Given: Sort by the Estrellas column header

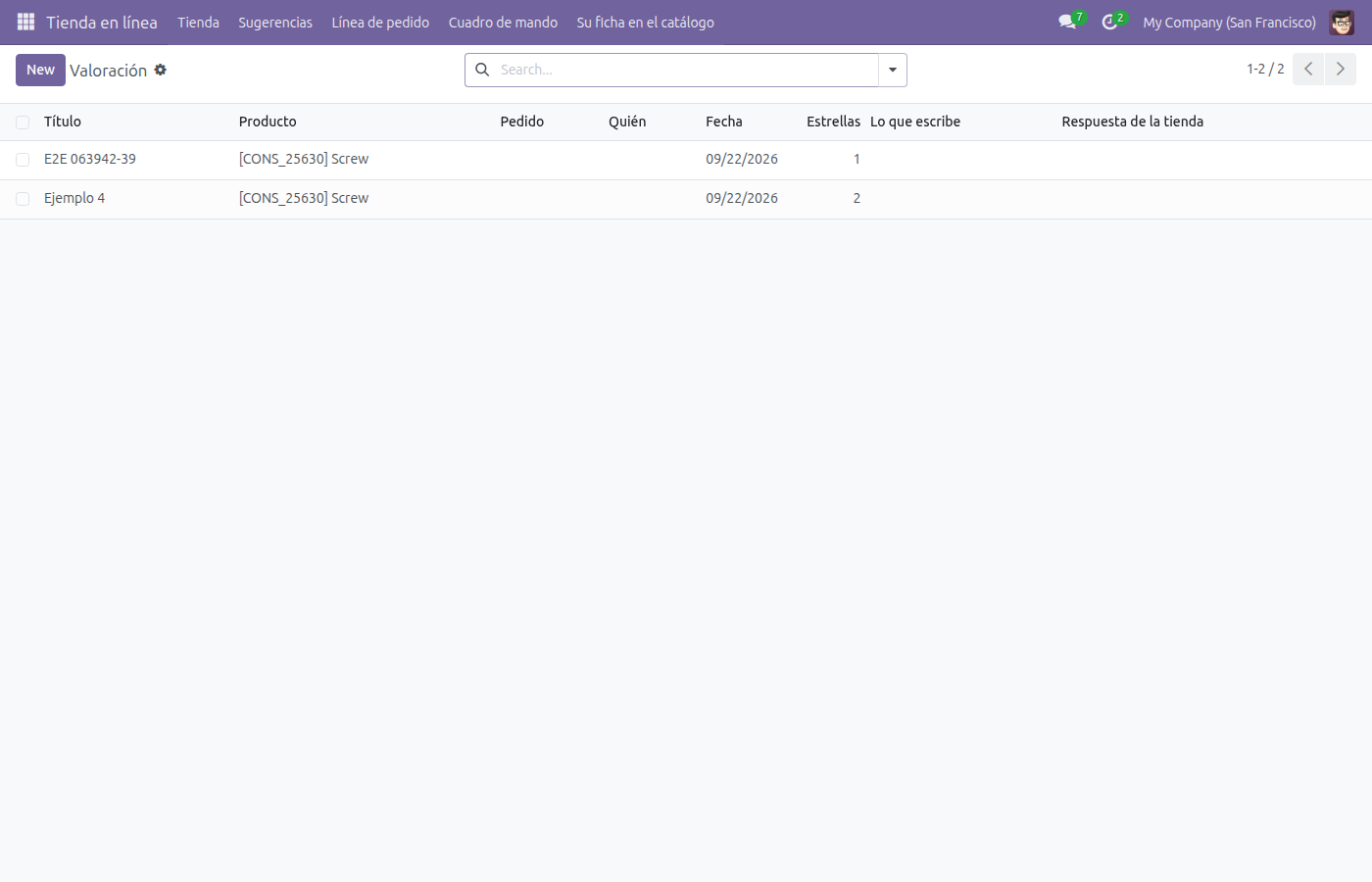Looking at the screenshot, I should (x=833, y=122).
